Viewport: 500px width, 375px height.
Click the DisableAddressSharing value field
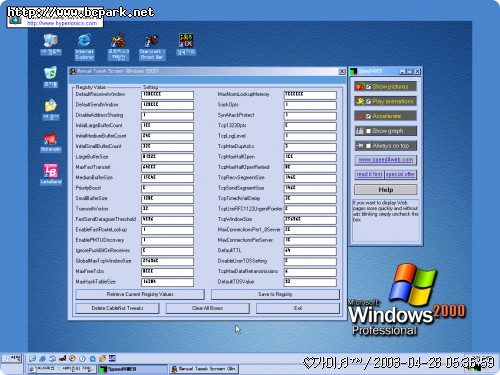coord(167,116)
